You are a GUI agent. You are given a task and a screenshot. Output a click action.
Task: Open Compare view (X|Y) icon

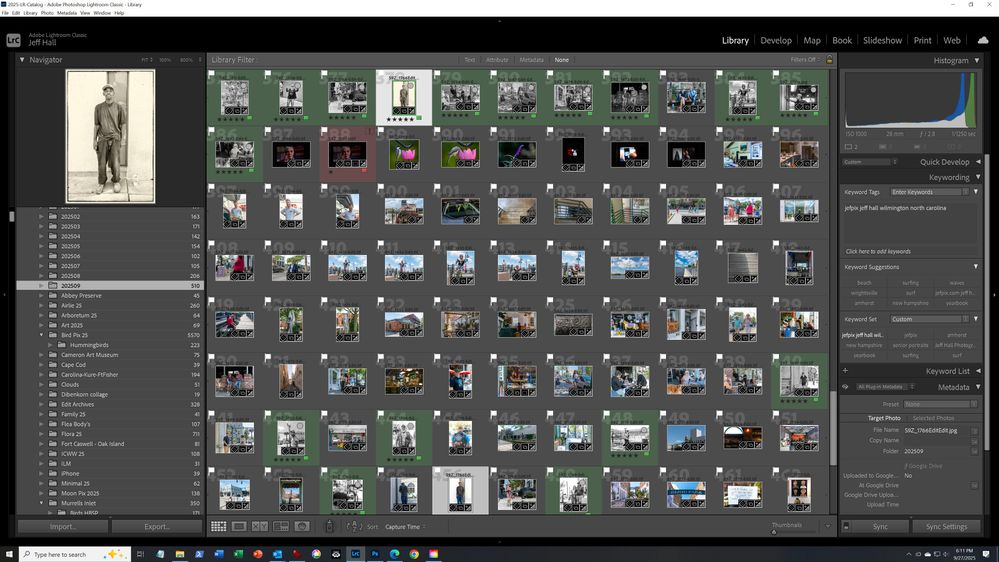[x=259, y=526]
